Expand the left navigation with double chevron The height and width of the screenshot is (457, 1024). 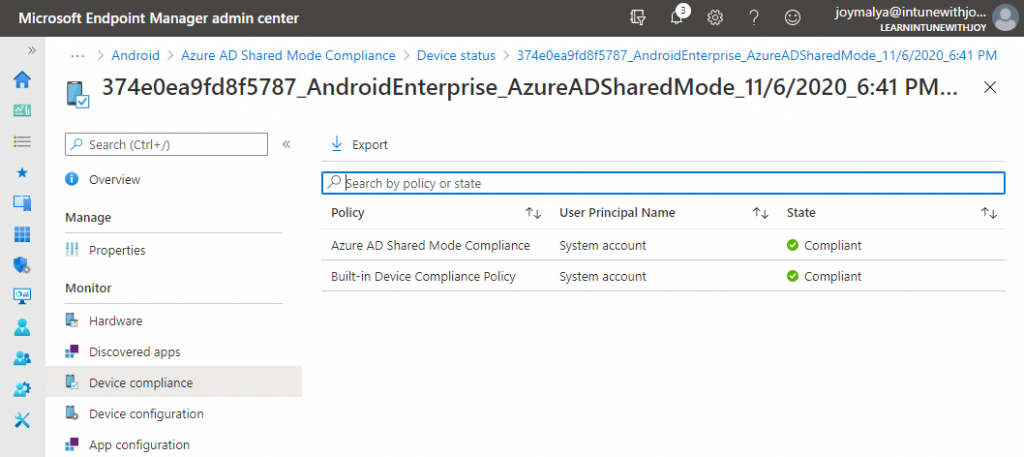(x=31, y=51)
